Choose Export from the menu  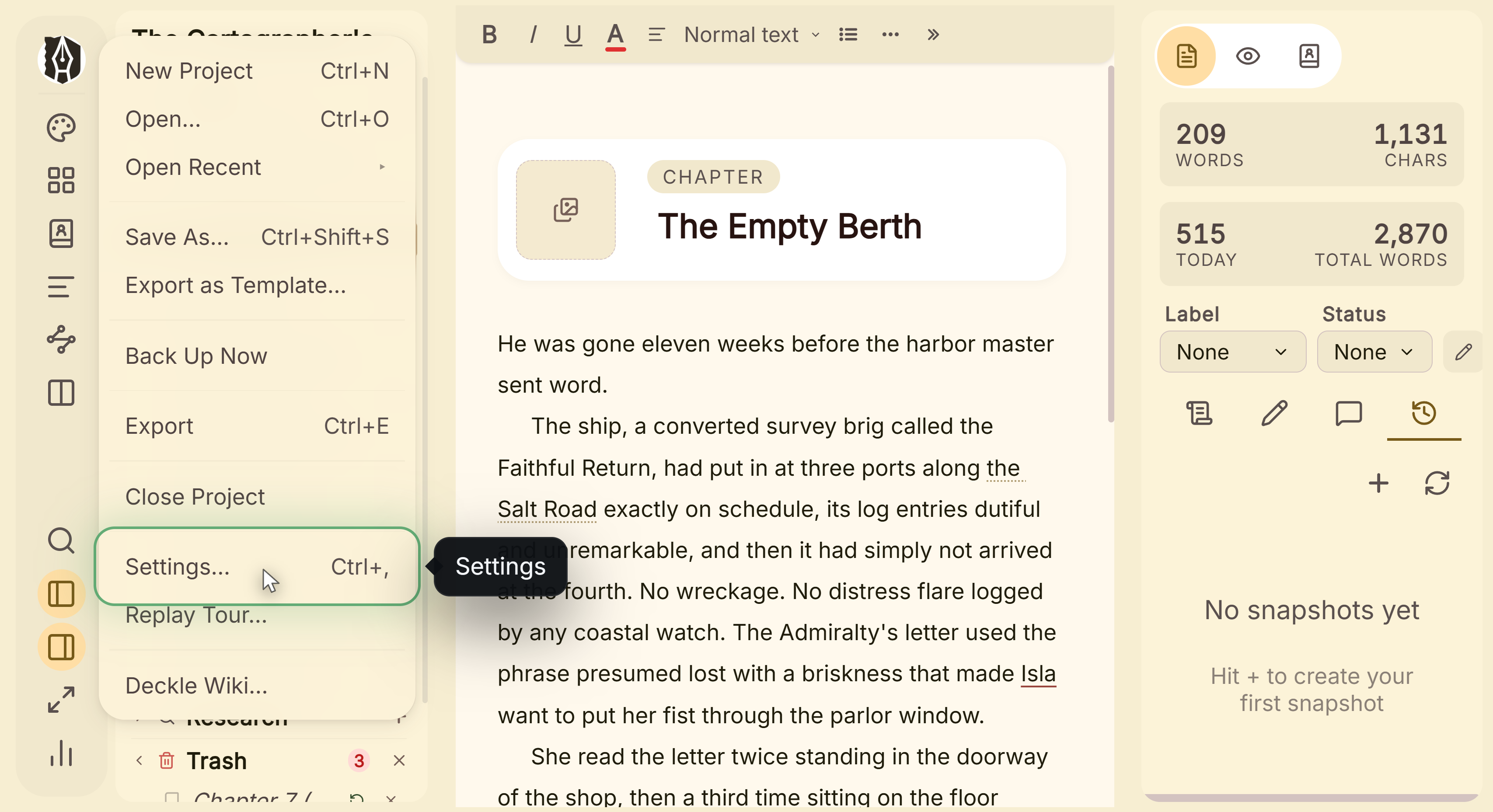coord(257,426)
